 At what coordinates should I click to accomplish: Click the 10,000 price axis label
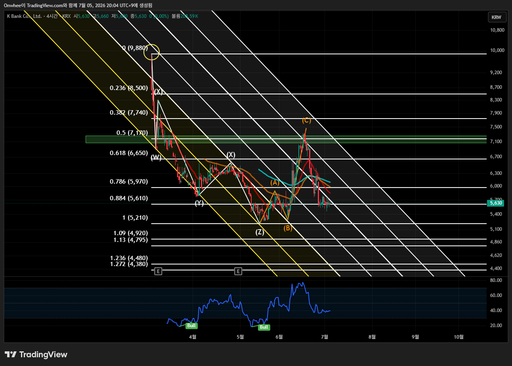tap(497, 50)
